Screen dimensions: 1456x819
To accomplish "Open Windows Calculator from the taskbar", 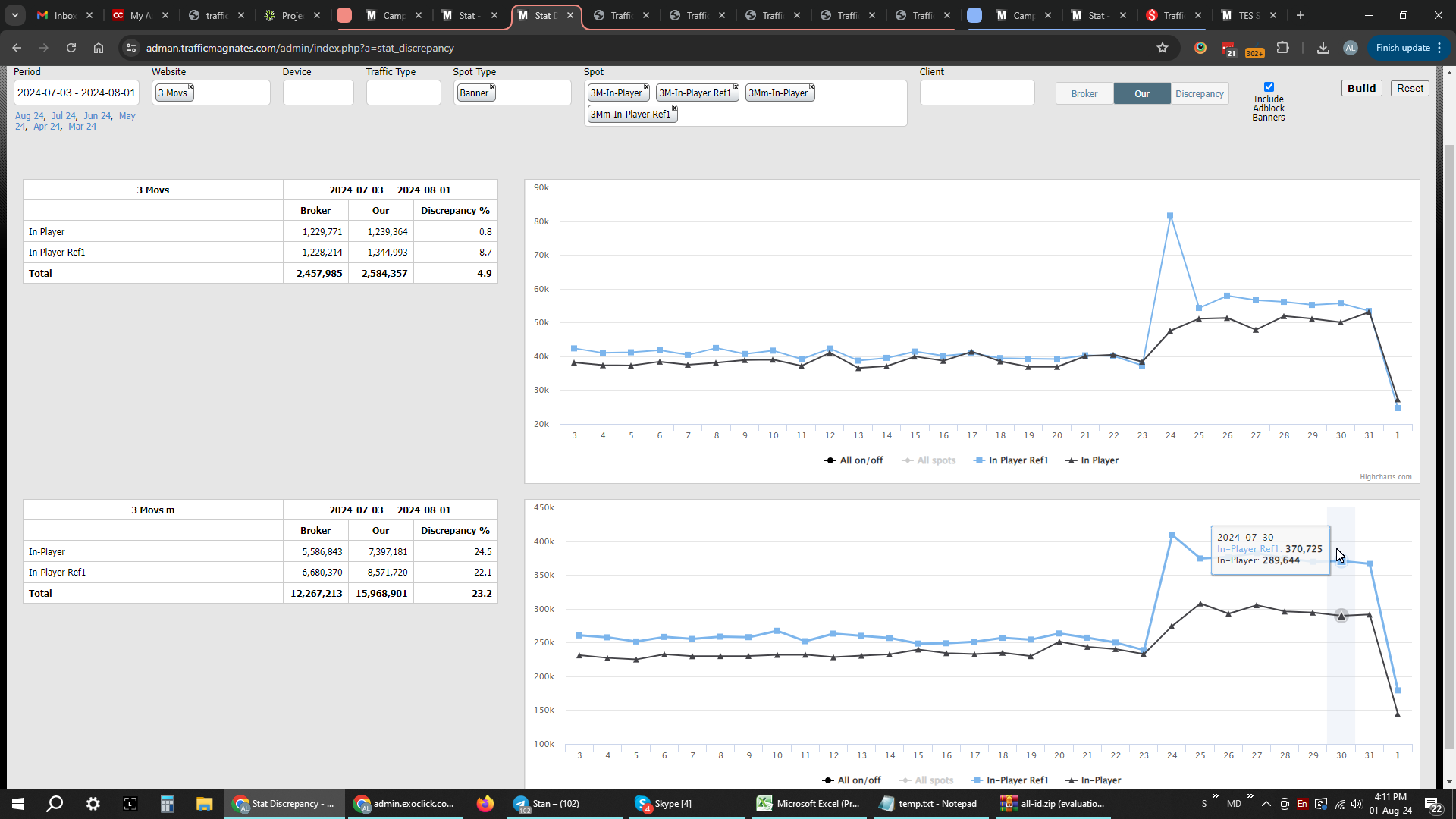I will coord(167,804).
